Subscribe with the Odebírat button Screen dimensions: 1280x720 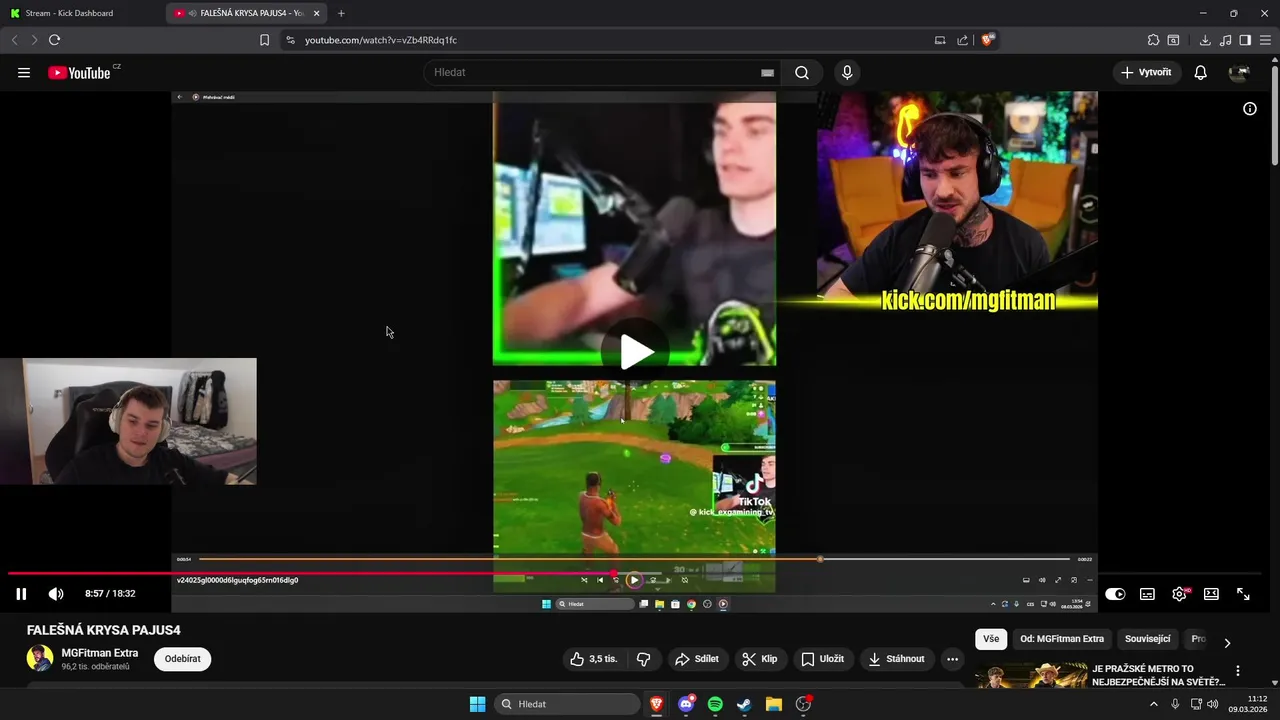click(x=182, y=659)
